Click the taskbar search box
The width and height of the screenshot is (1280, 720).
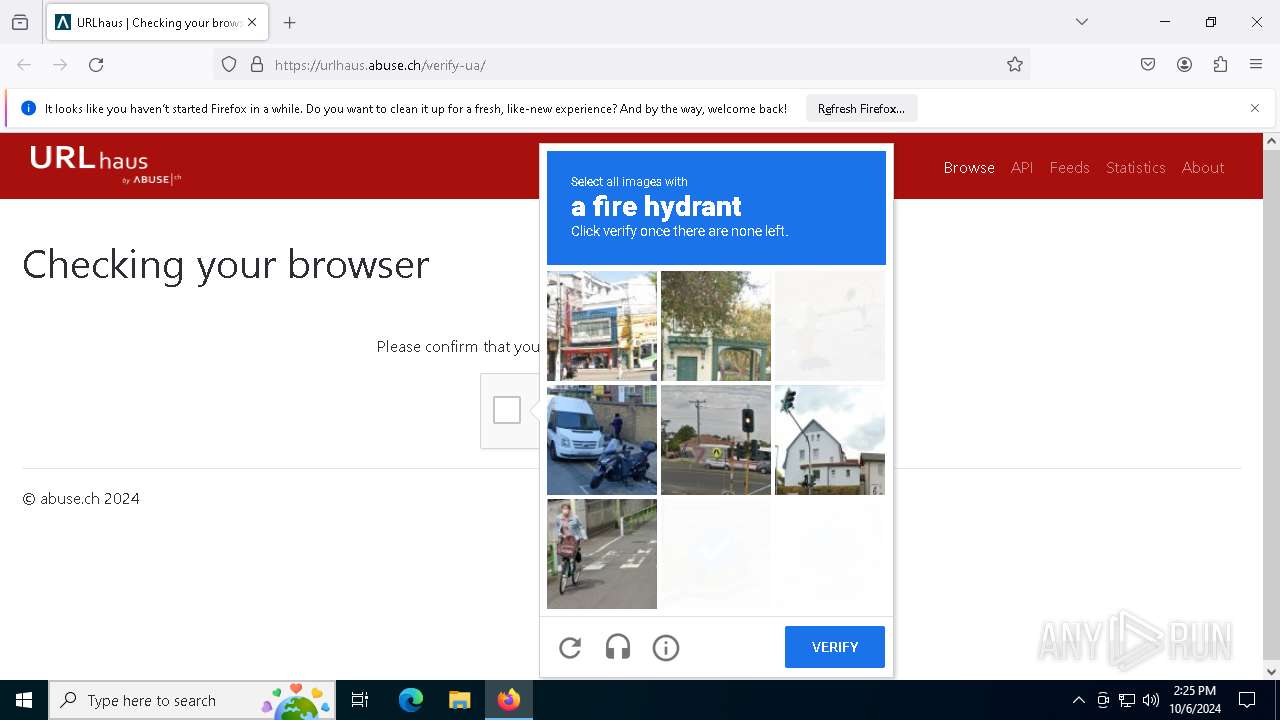(192, 700)
